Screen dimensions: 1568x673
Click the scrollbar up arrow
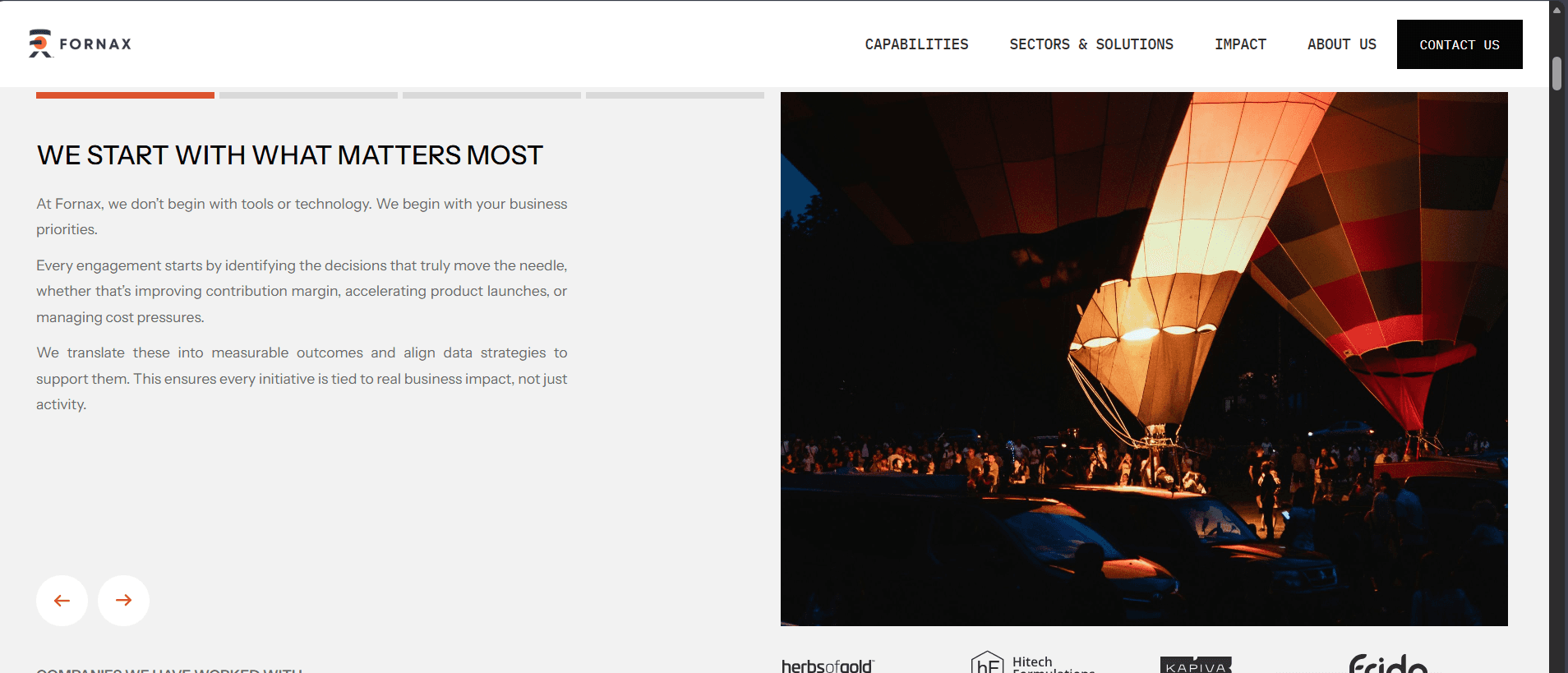[x=1556, y=10]
